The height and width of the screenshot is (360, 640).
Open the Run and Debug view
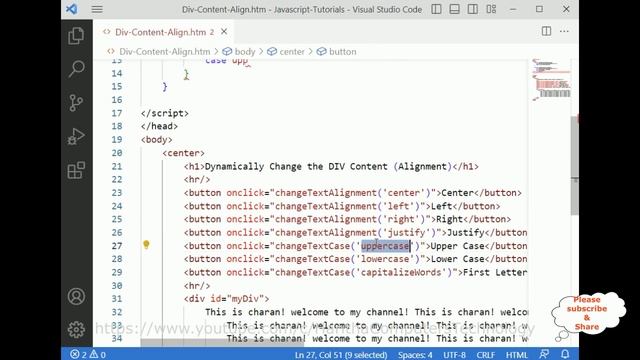[76, 136]
